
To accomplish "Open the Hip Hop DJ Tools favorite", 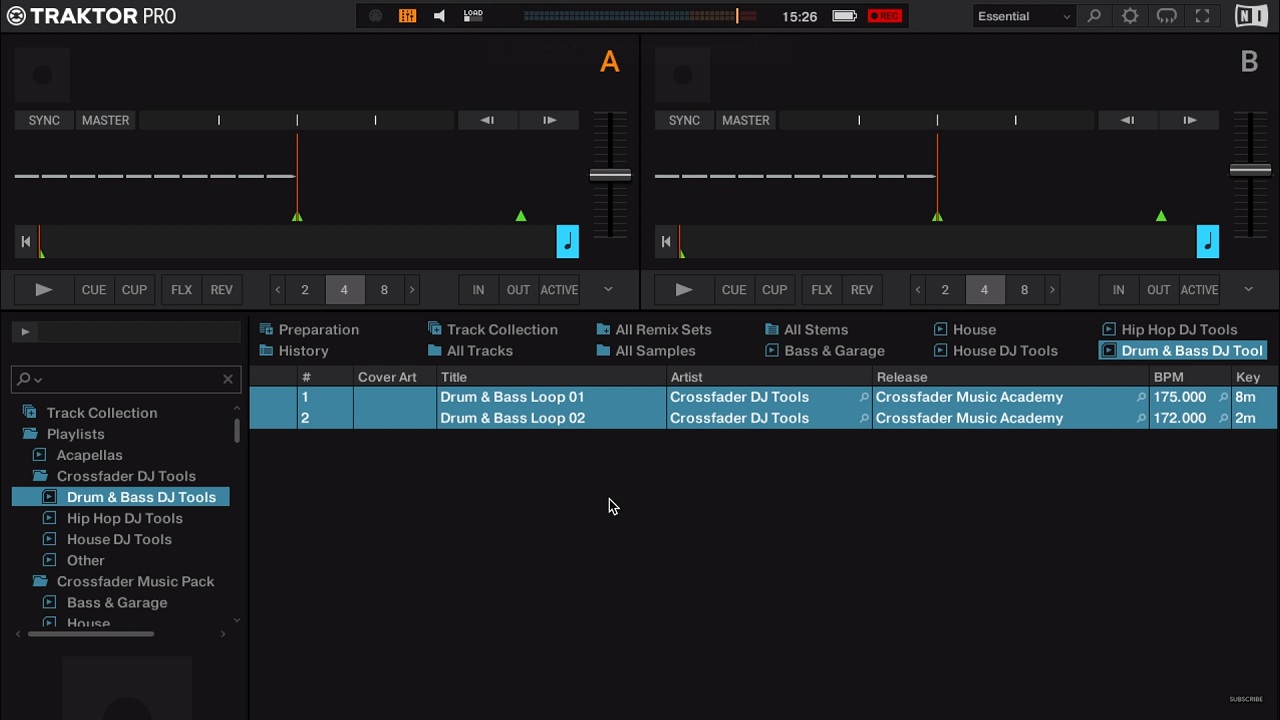I will [1178, 330].
